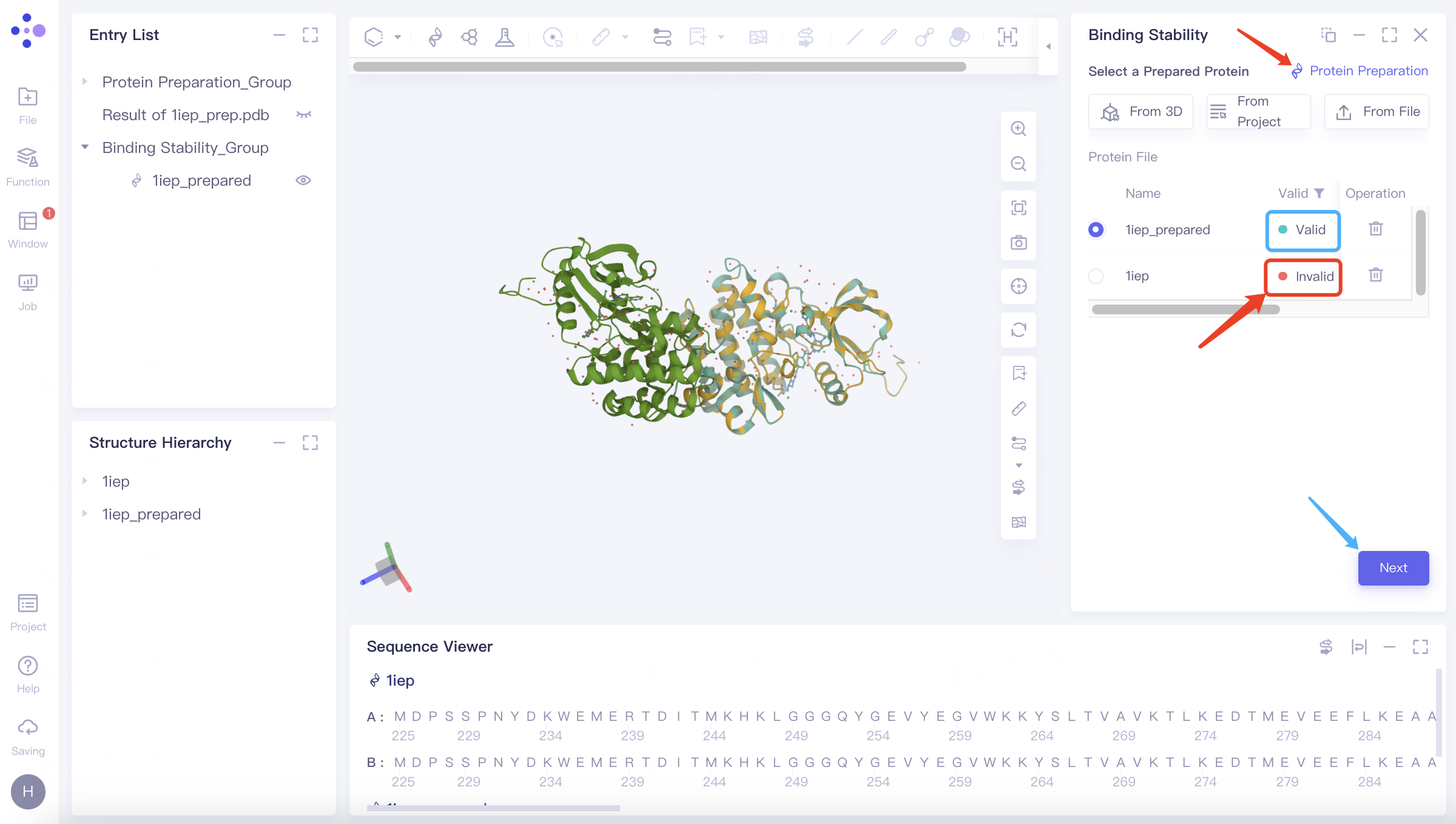The width and height of the screenshot is (1456, 824).
Task: Expand the 1iep item in Structure Hierarchy
Action: [84, 481]
